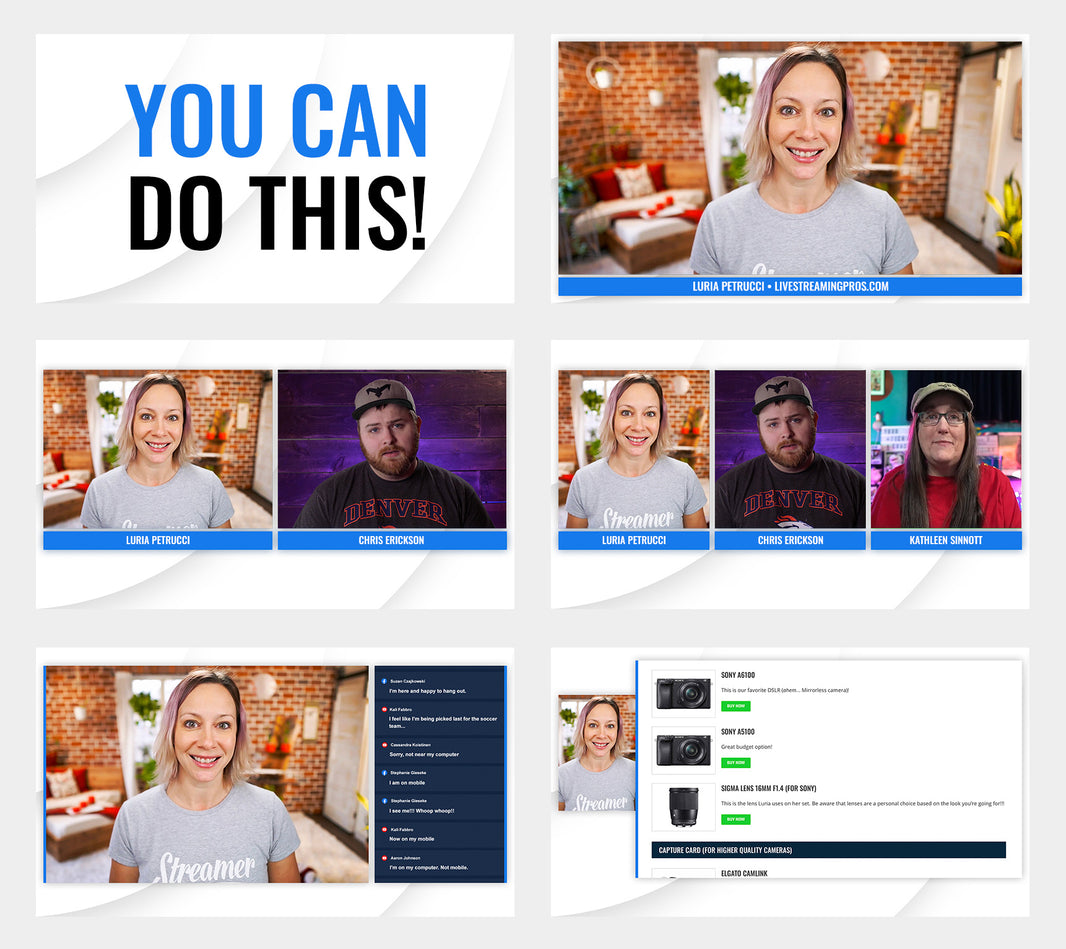
Task: Click the 'Luria Petrucci • LiveStreamingPros.com' name bar
Action: pyautogui.click(x=790, y=286)
